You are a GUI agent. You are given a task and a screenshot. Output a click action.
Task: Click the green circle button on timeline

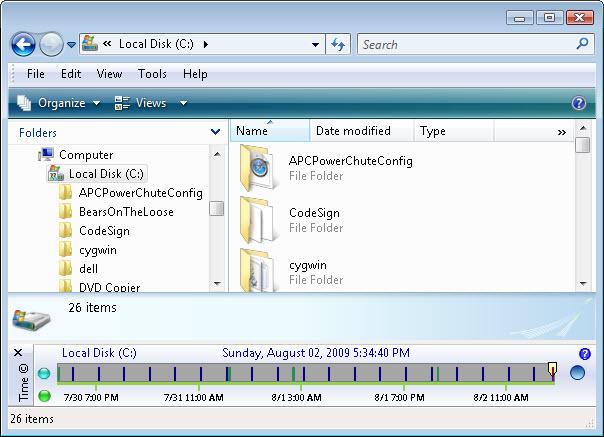pyautogui.click(x=45, y=396)
